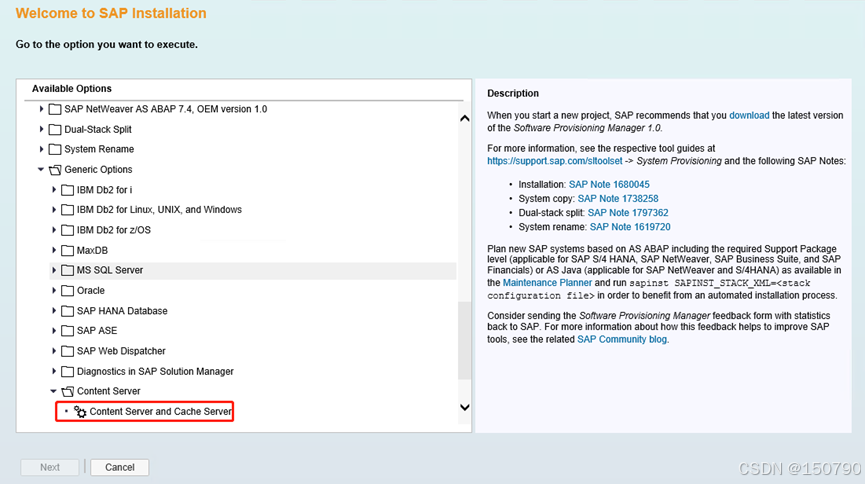This screenshot has width=865, height=484.
Task: Expand the SAP ASE node
Action: [x=54, y=331]
